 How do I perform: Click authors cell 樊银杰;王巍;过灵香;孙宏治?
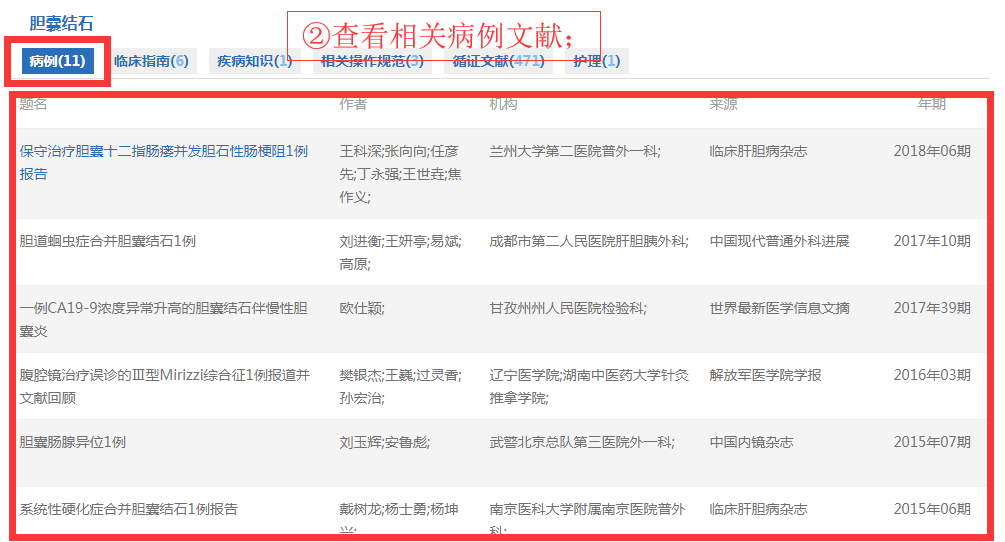click(x=401, y=386)
